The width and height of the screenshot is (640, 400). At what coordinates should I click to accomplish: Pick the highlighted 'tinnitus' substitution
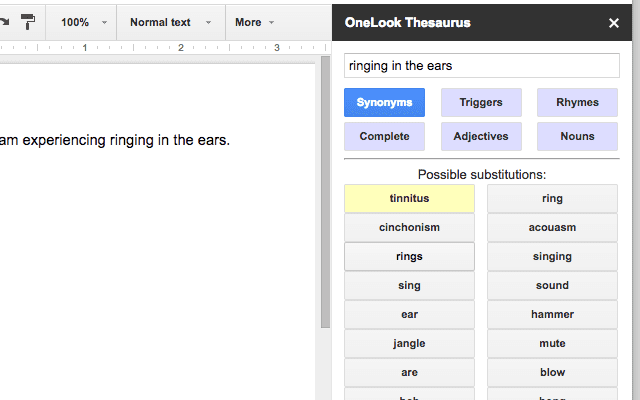pyautogui.click(x=409, y=198)
